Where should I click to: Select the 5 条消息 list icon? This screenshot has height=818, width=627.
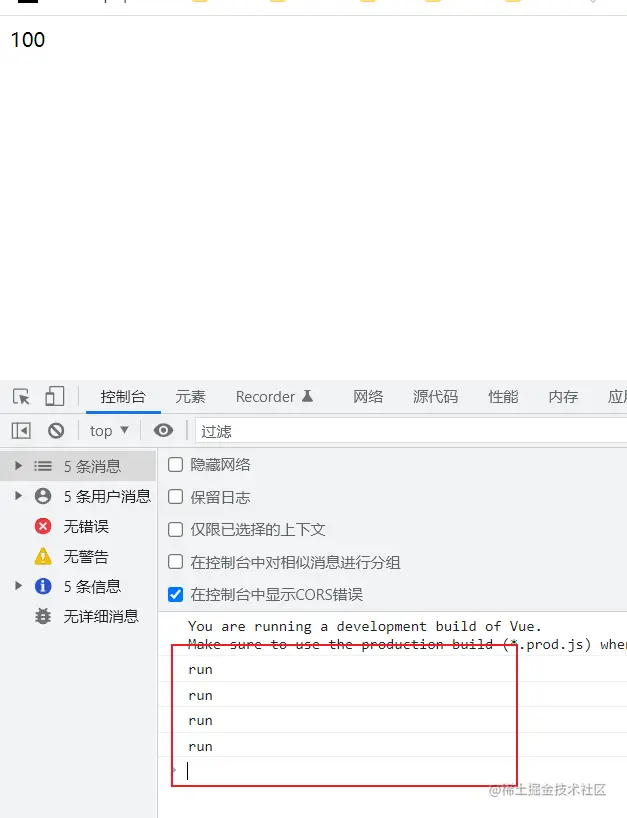[43, 466]
